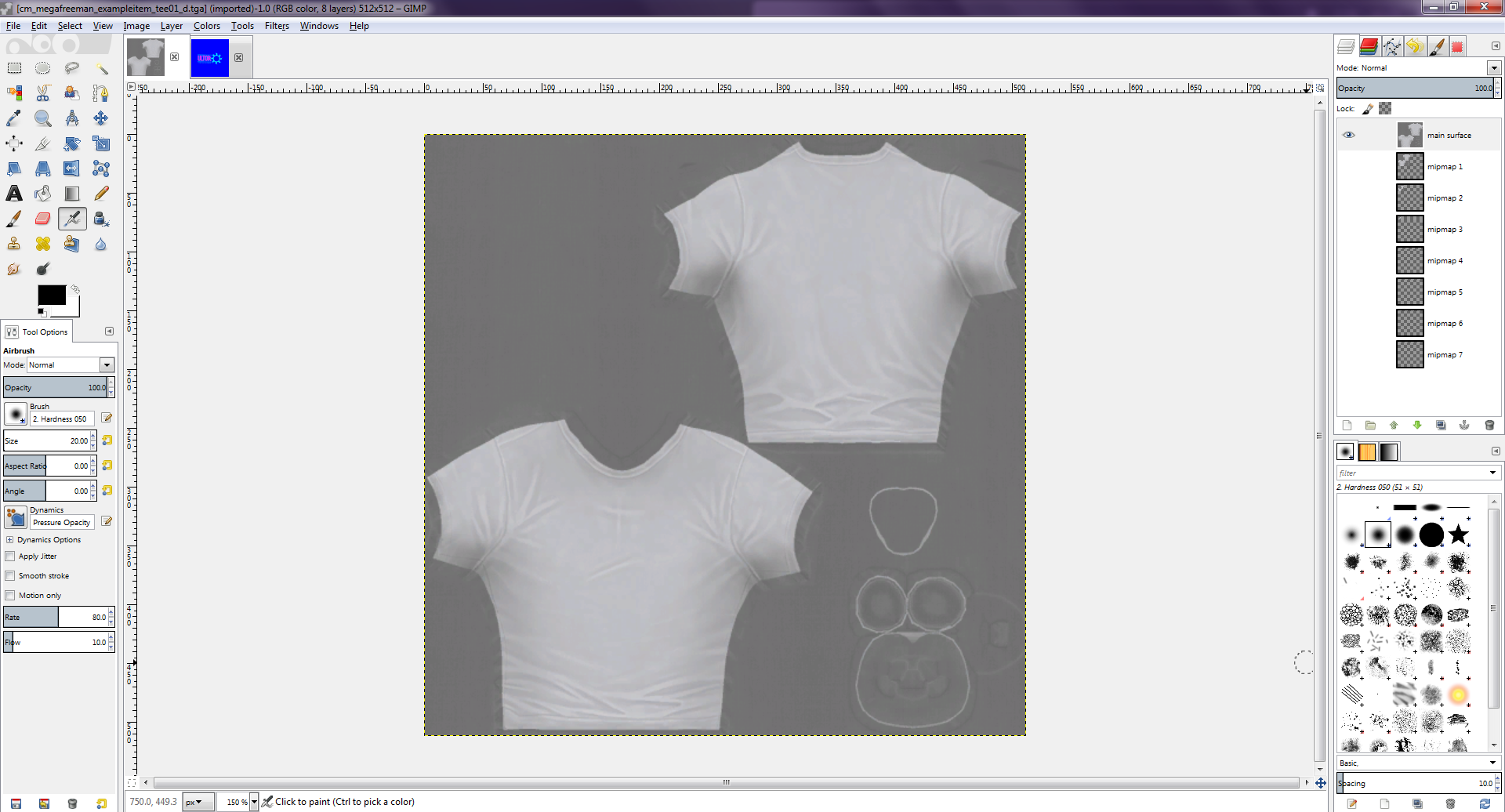Image resolution: width=1505 pixels, height=812 pixels.
Task: Open the px unit dropdown in status bar
Action: [x=198, y=802]
